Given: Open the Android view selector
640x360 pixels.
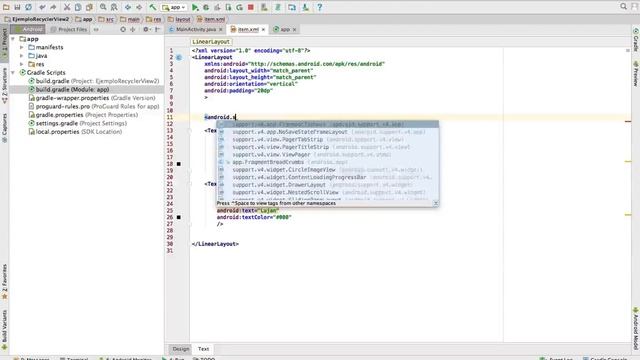Looking at the screenshot, I should click(28, 29).
